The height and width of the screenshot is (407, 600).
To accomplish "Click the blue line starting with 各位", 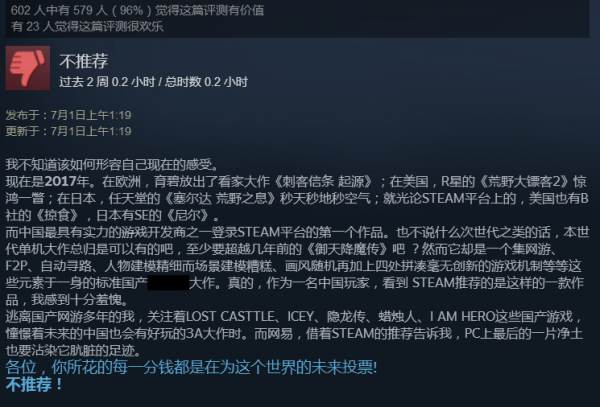I will click(191, 367).
